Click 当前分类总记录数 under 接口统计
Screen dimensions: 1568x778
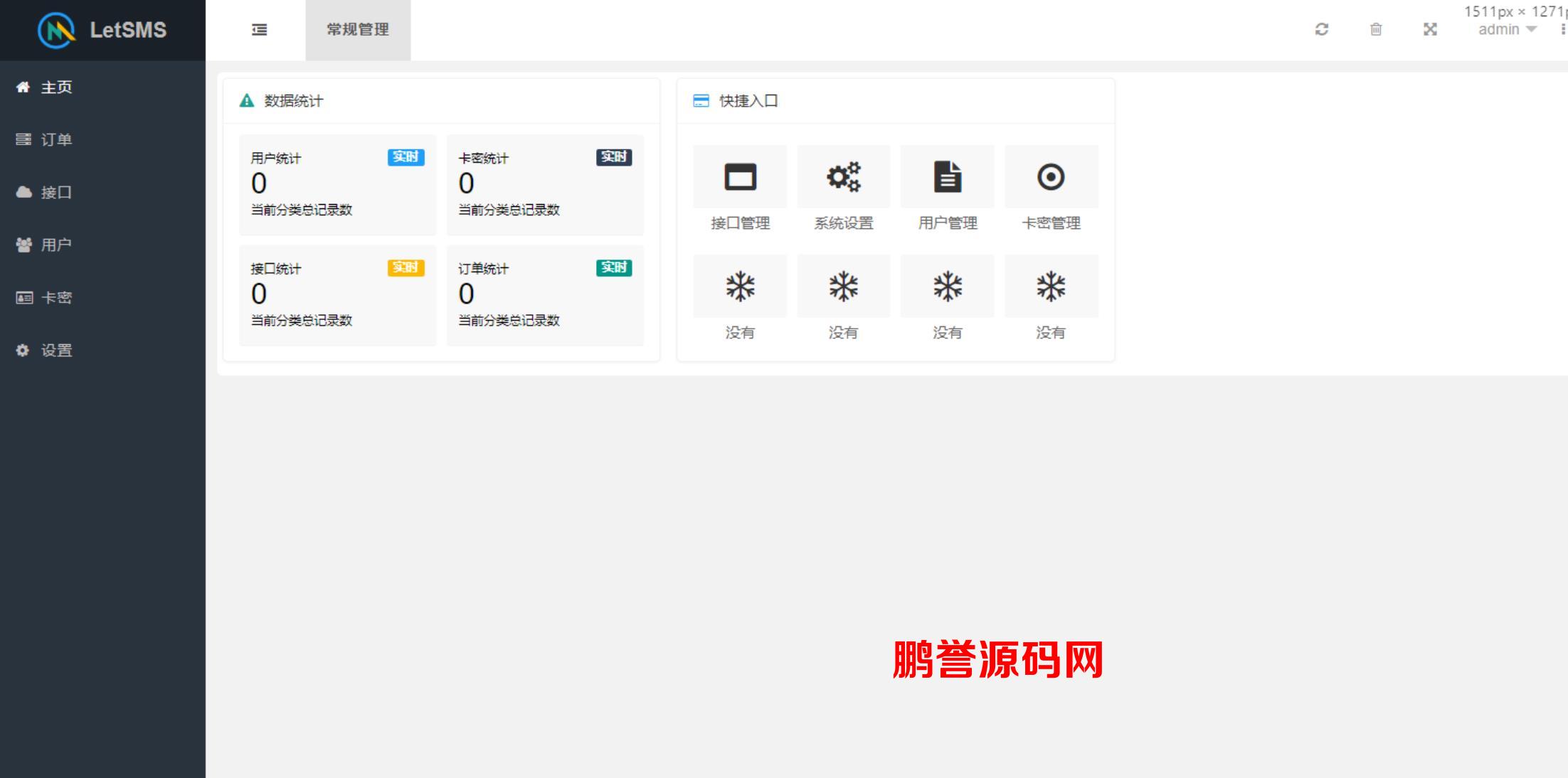(x=302, y=320)
